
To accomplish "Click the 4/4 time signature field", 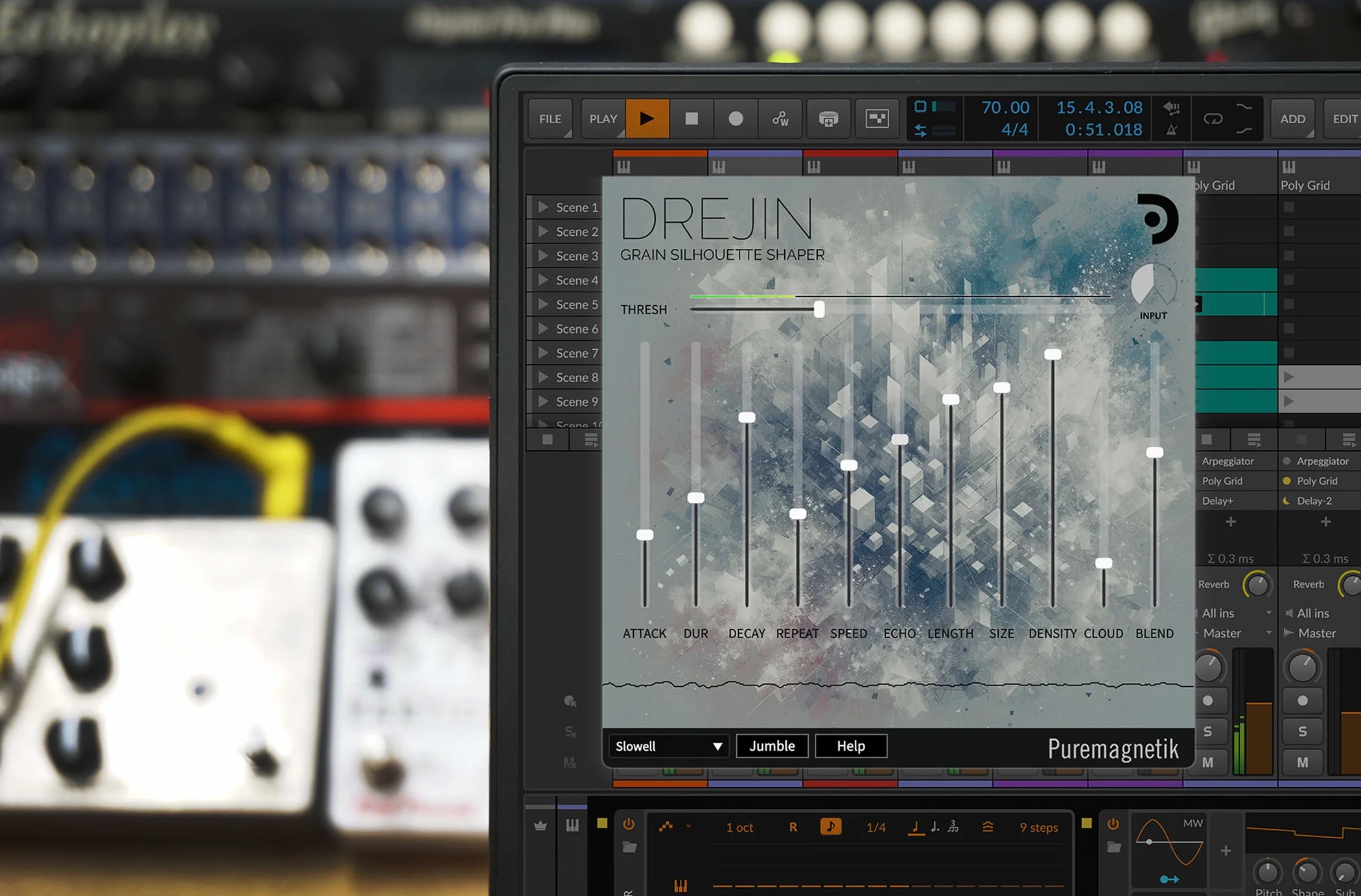I will coord(1015,130).
